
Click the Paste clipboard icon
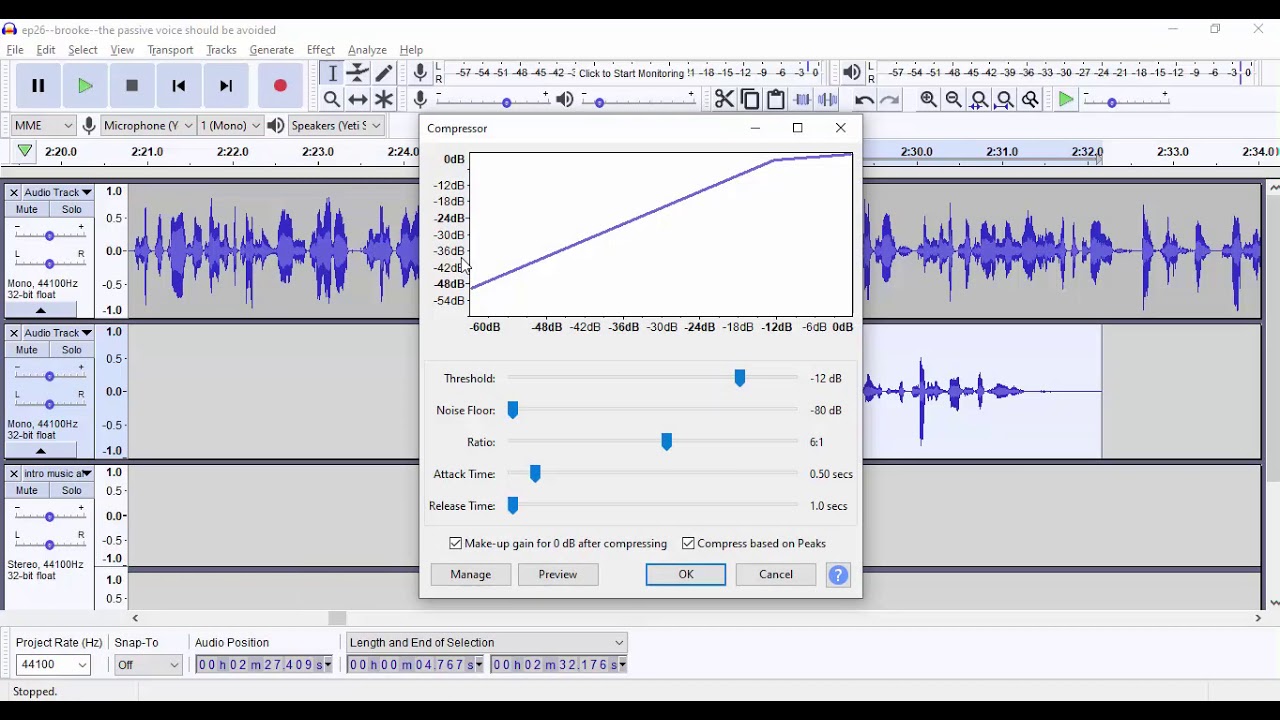point(776,99)
